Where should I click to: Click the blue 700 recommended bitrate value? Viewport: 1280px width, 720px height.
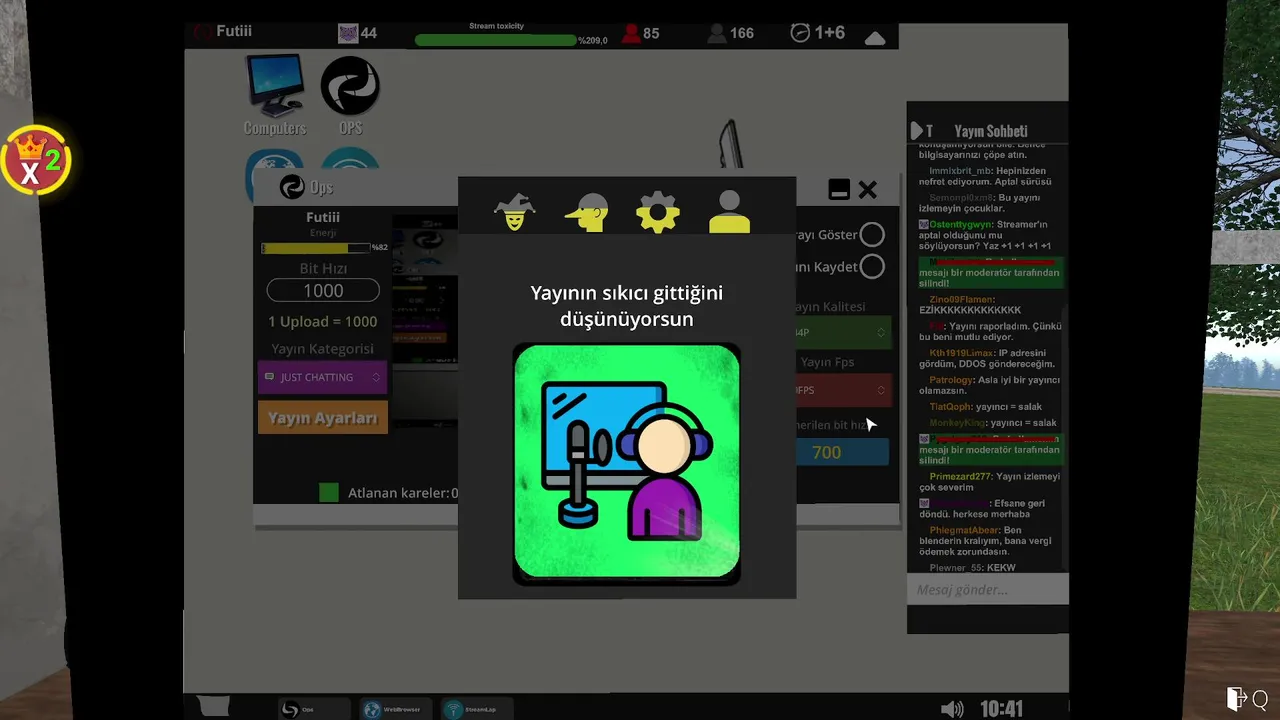pyautogui.click(x=842, y=452)
